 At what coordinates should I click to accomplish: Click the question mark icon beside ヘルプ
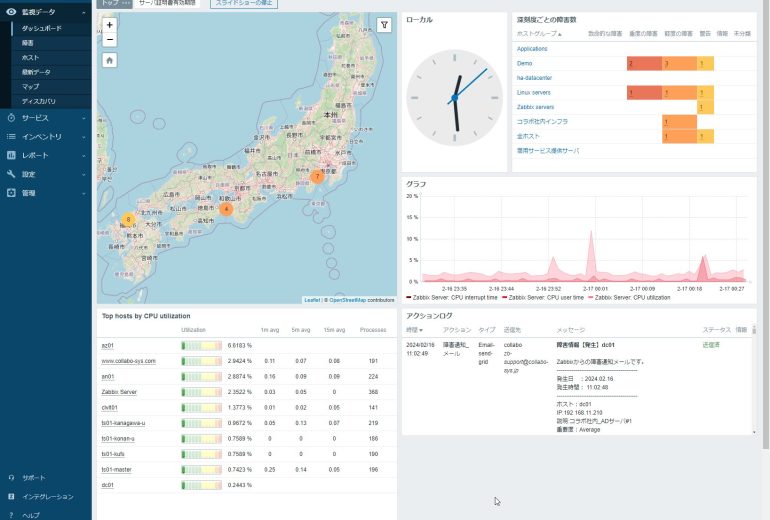pos(11,515)
